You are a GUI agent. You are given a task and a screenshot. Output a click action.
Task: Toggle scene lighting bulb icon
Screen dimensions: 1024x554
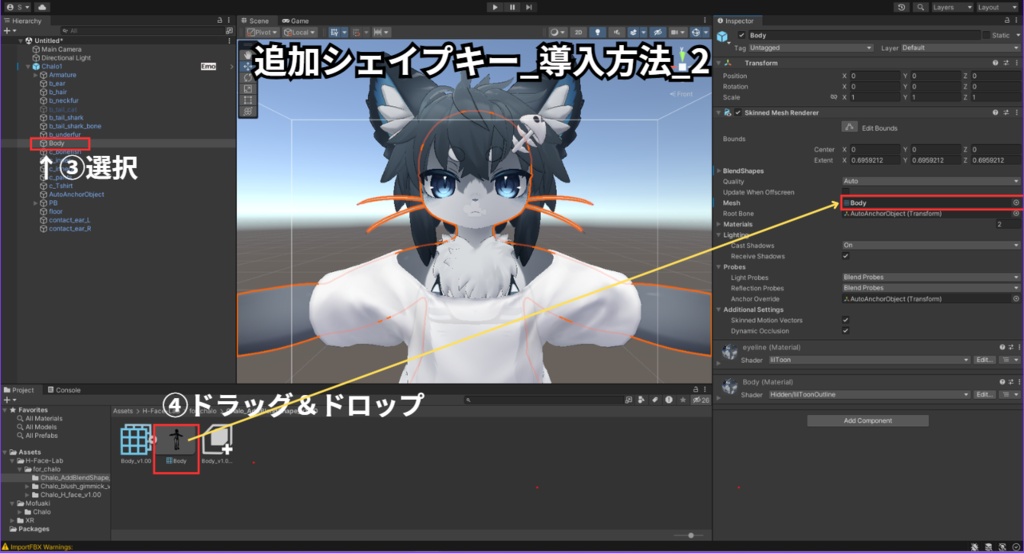(597, 32)
